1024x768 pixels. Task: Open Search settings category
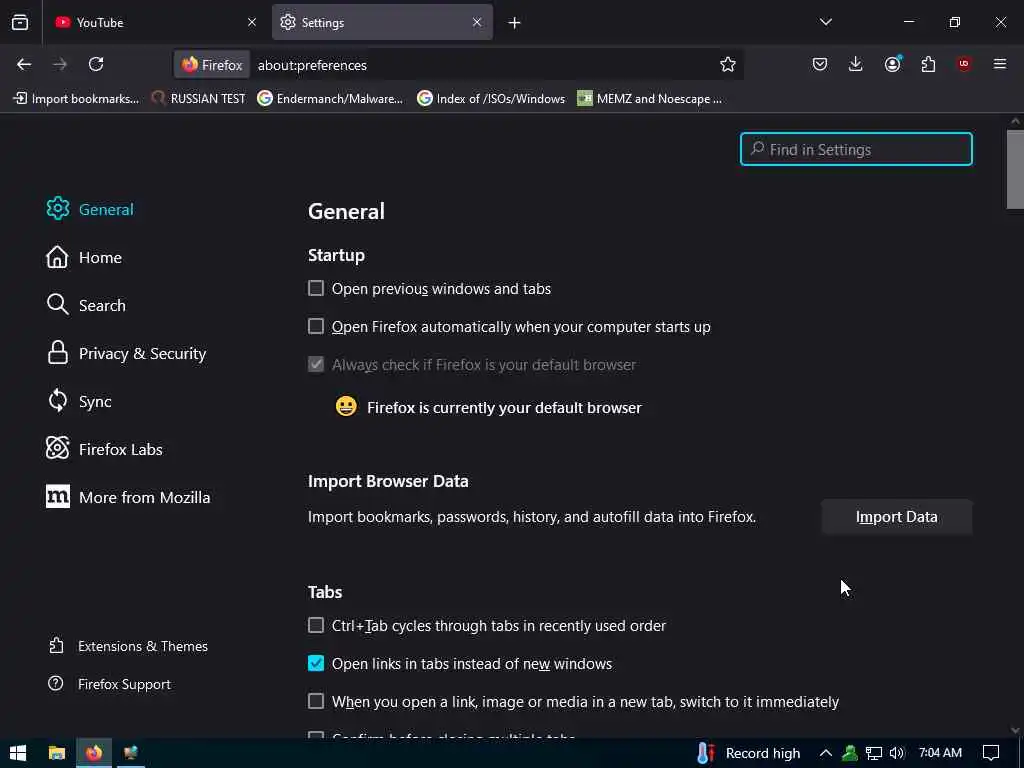(86, 305)
